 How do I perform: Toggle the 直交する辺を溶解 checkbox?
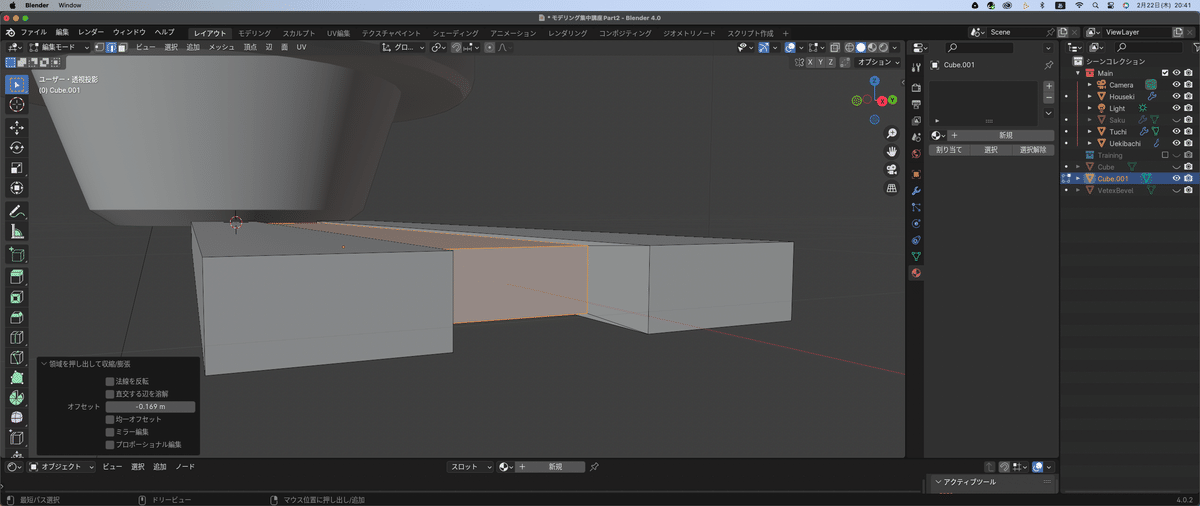(x=110, y=394)
